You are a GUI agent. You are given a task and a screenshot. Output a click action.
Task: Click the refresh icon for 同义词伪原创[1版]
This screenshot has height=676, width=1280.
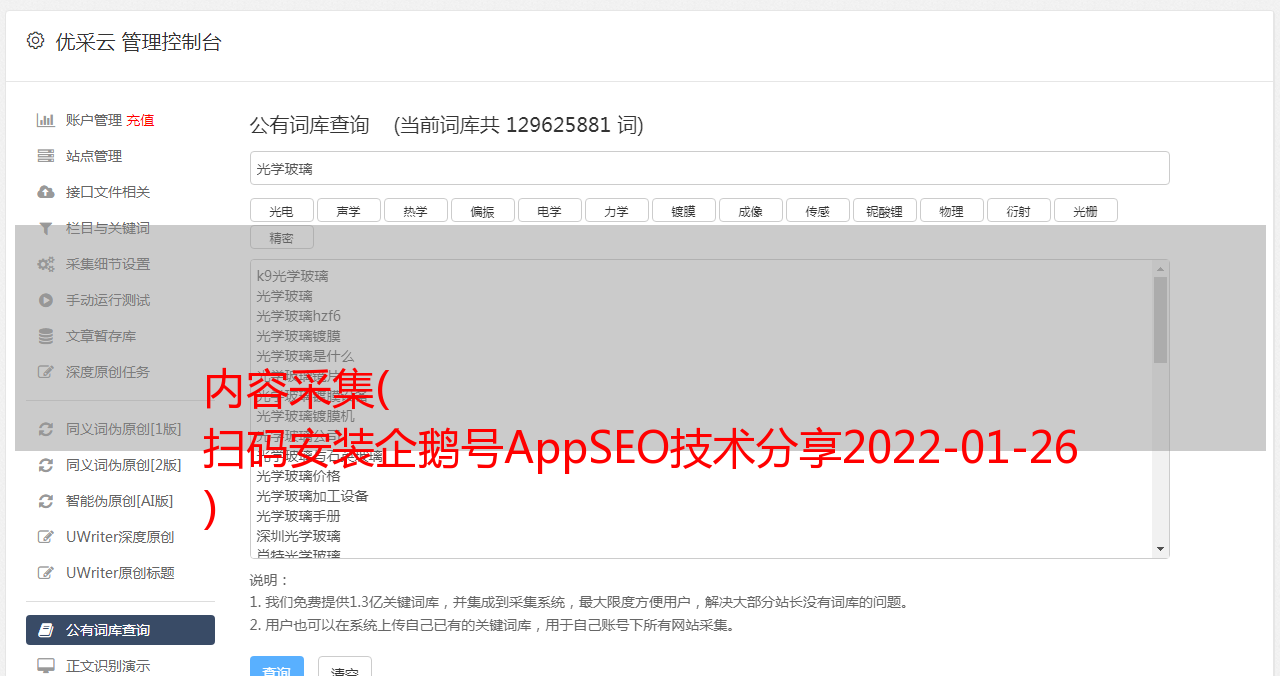point(45,429)
